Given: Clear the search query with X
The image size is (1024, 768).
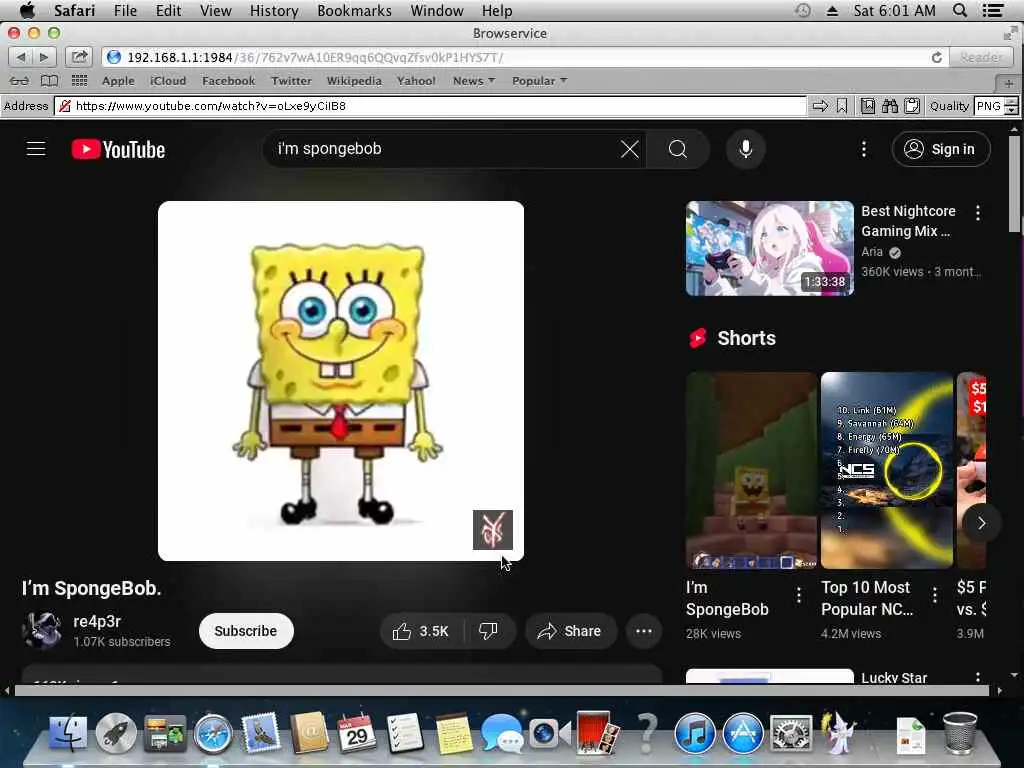Looking at the screenshot, I should 630,149.
